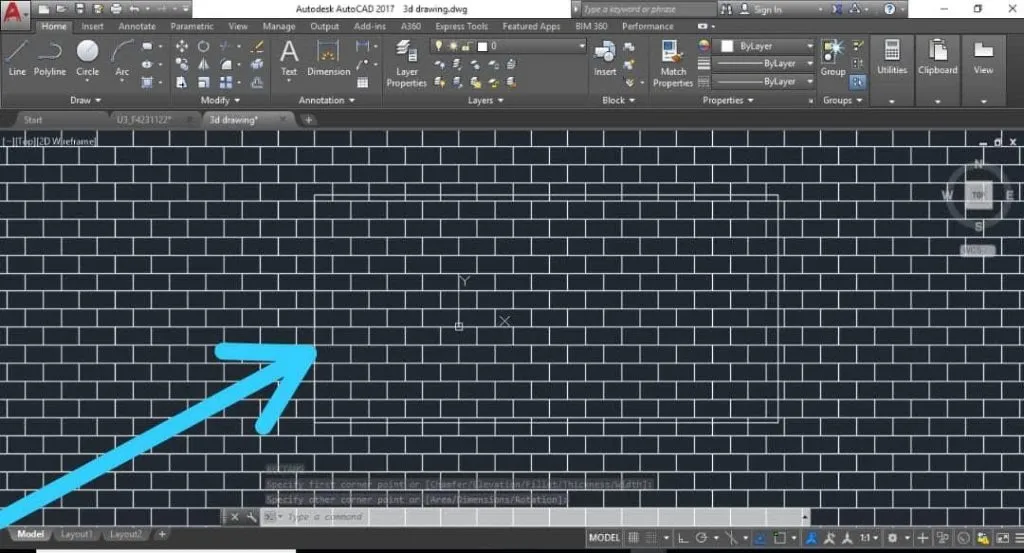Screen dimensions: 1024x553
Task: Expand the Draw panel
Action: [x=86, y=101]
